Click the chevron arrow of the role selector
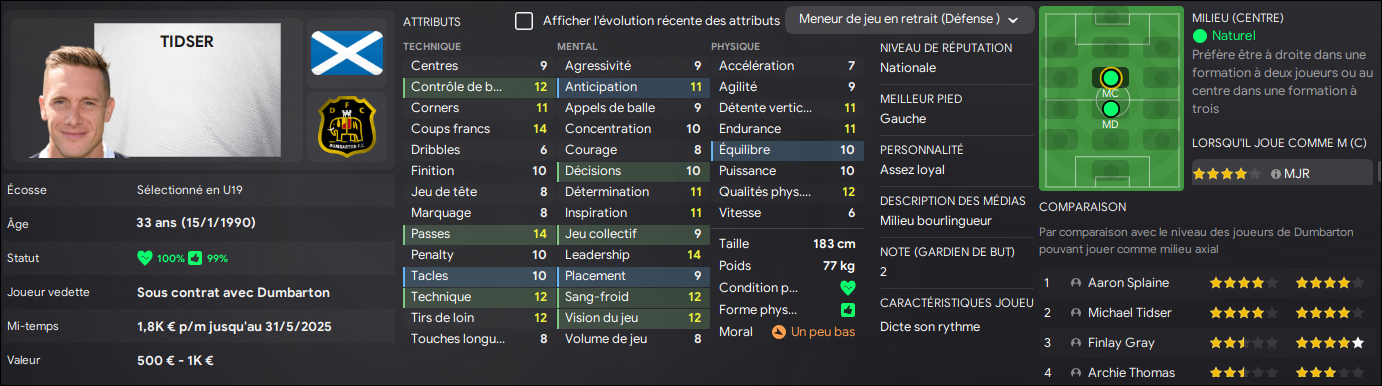Screen dimensions: 1382x386 click(x=1014, y=20)
